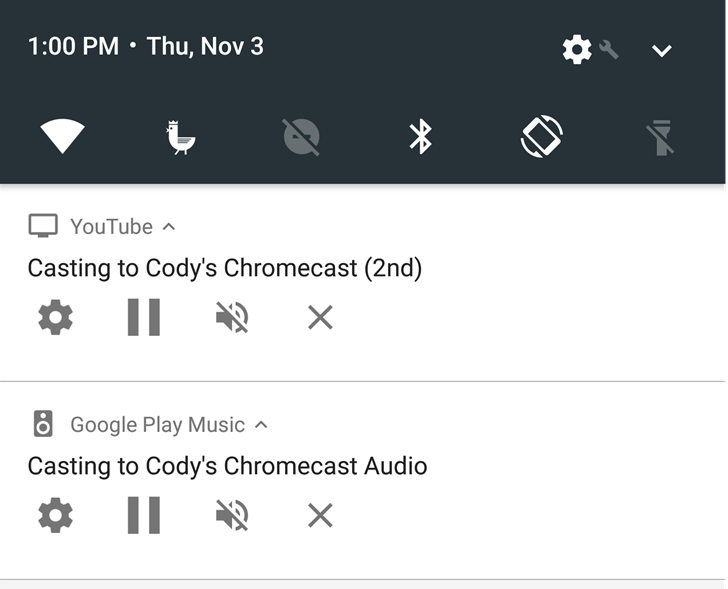Tap the chicken-shaped quick settings tile

click(x=181, y=136)
